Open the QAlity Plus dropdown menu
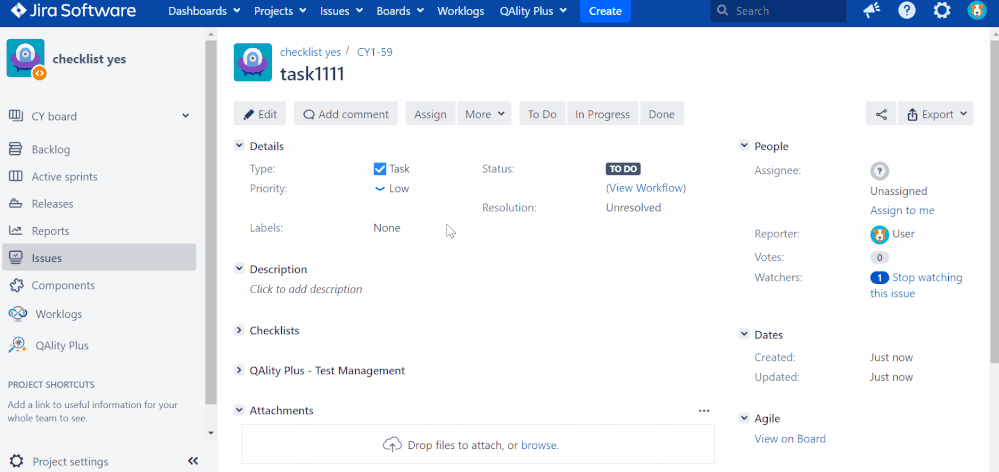This screenshot has height=472, width=999. pyautogui.click(x=532, y=11)
